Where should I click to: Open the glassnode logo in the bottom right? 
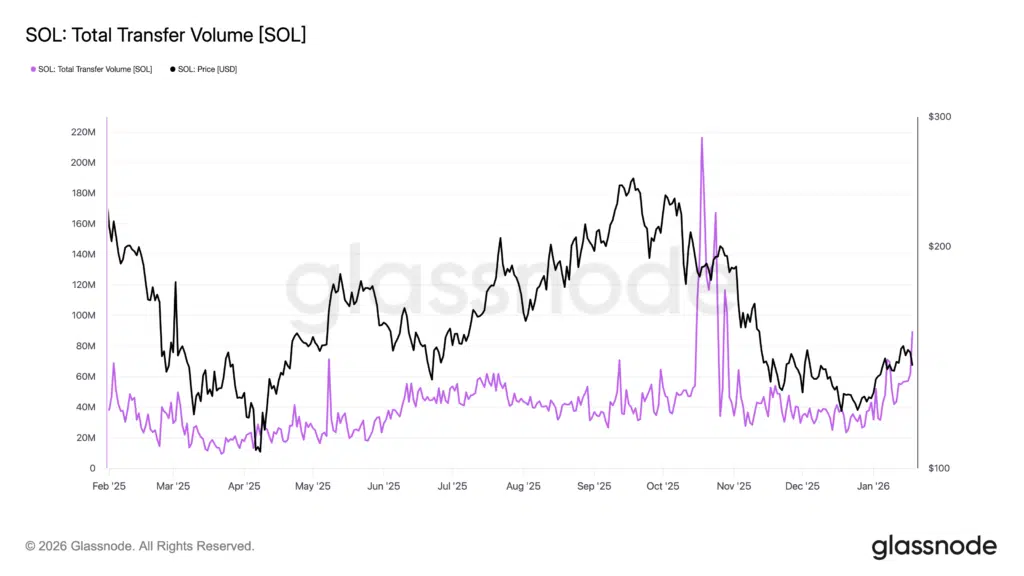933,546
